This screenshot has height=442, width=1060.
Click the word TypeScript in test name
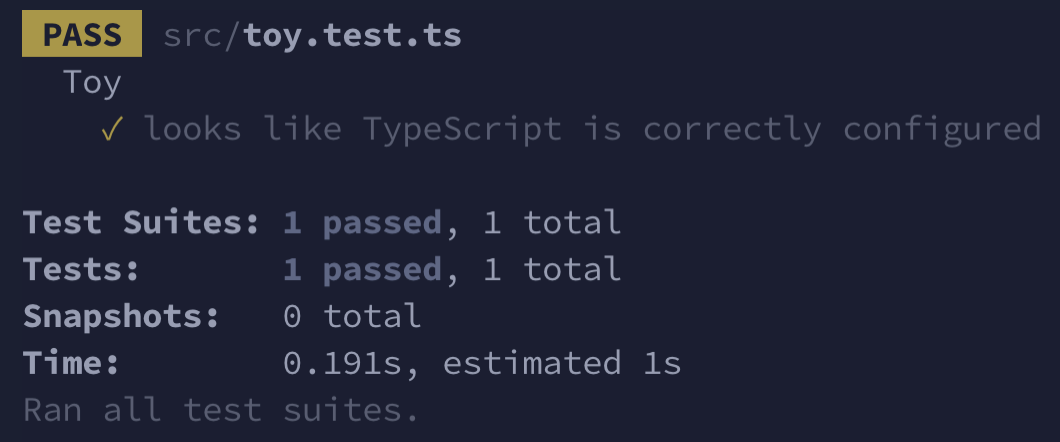(x=462, y=129)
